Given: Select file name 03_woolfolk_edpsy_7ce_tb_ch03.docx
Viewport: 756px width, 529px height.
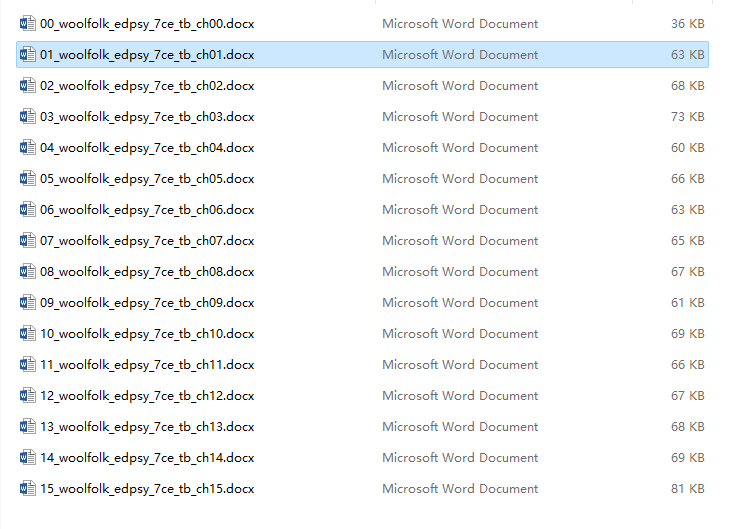Looking at the screenshot, I should tap(147, 117).
